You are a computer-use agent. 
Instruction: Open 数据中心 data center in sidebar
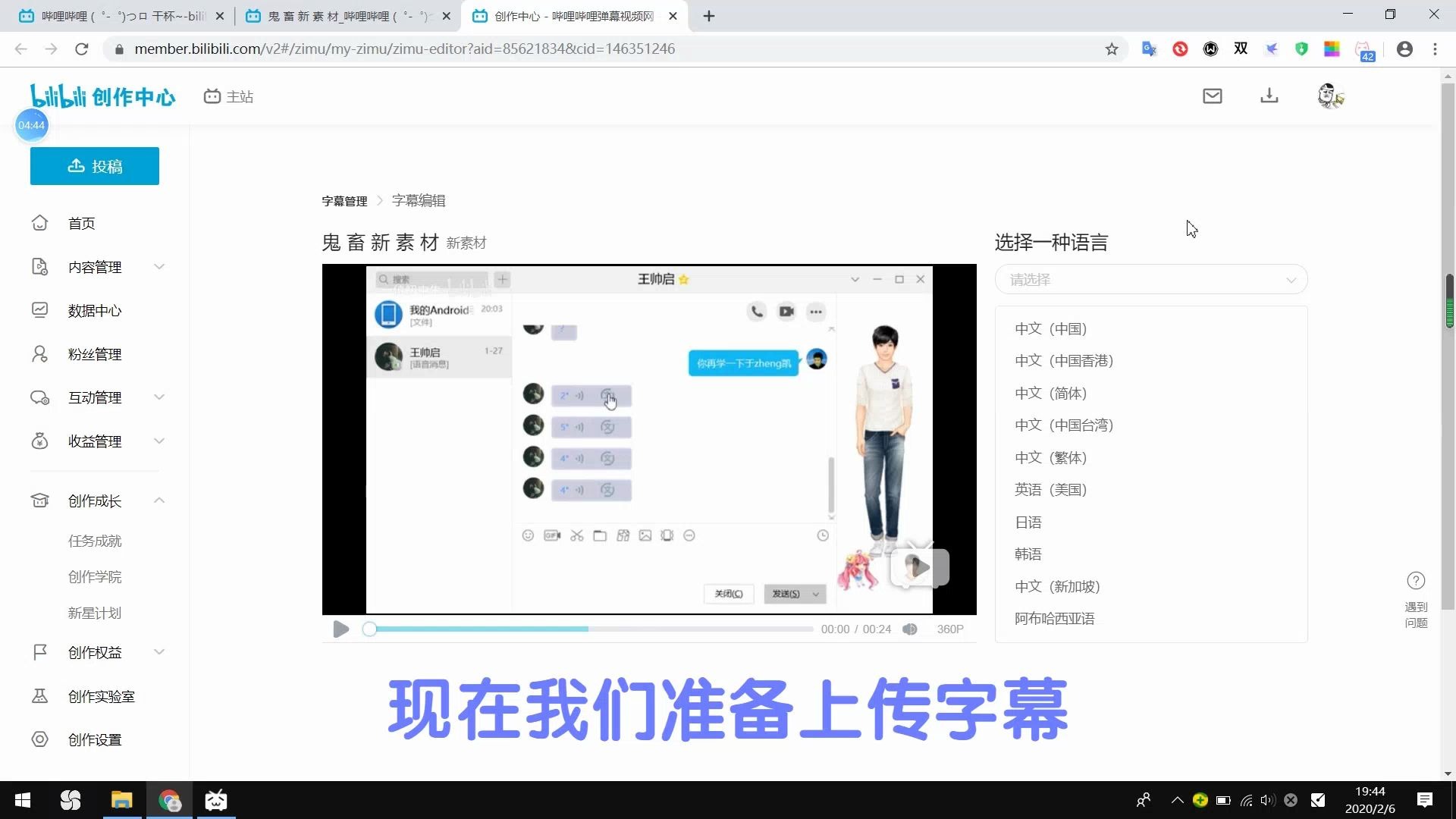pyautogui.click(x=94, y=310)
